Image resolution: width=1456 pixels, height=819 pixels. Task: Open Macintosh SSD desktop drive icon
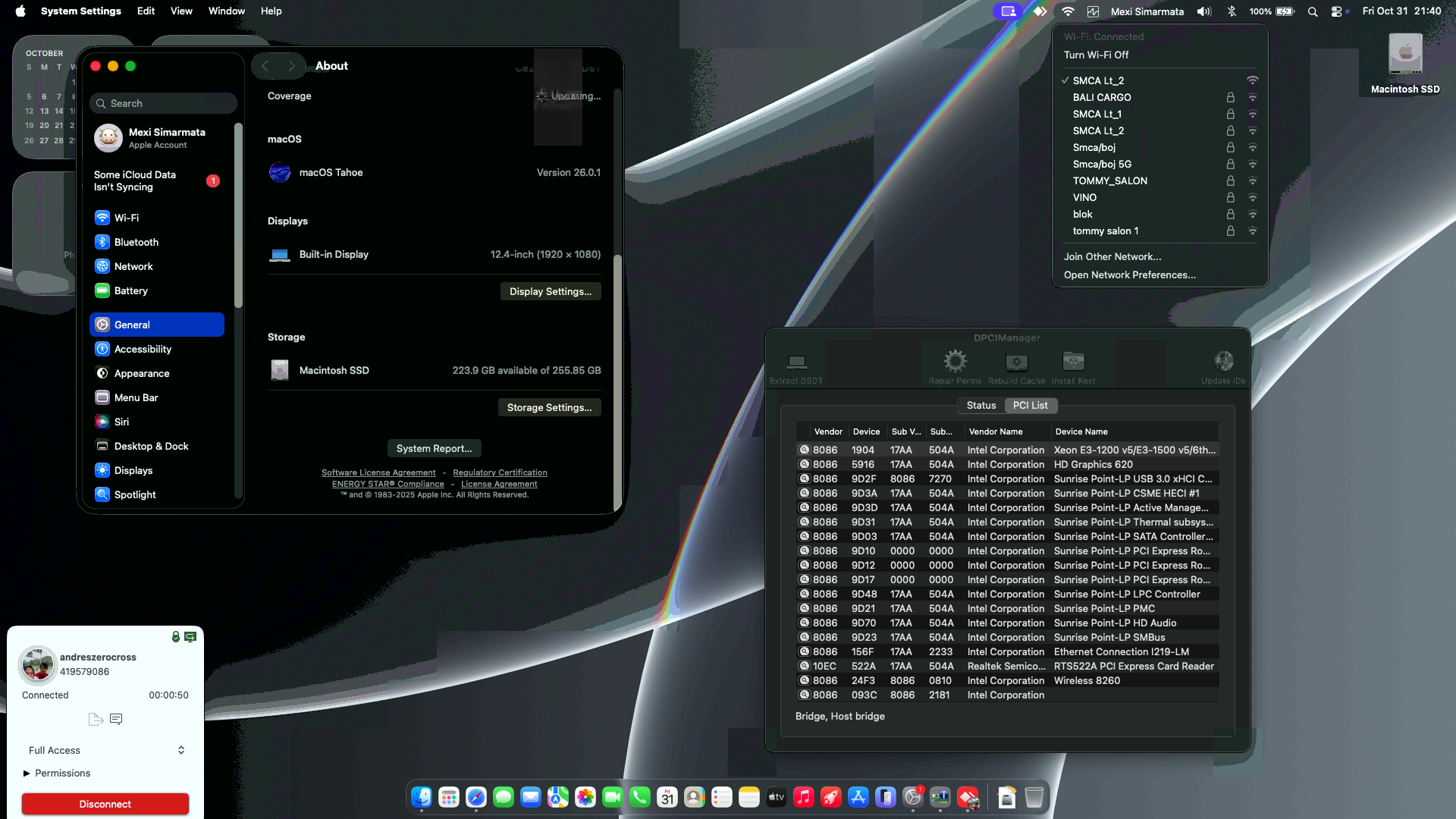click(1405, 64)
